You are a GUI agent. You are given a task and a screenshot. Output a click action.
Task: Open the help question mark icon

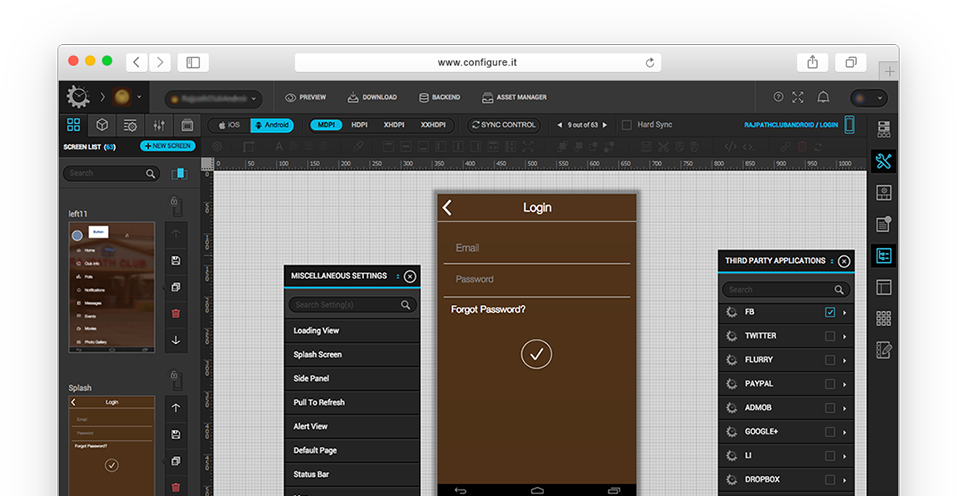coord(778,97)
